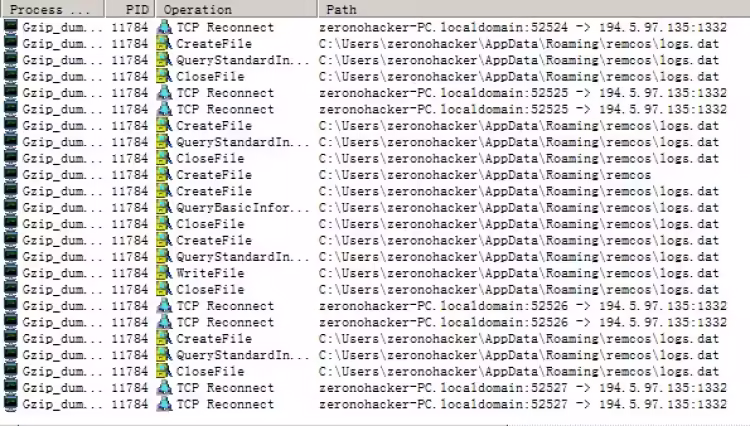
Task: Click network icon of the second 52525 TCP Reconnect row
Action: click(164, 109)
